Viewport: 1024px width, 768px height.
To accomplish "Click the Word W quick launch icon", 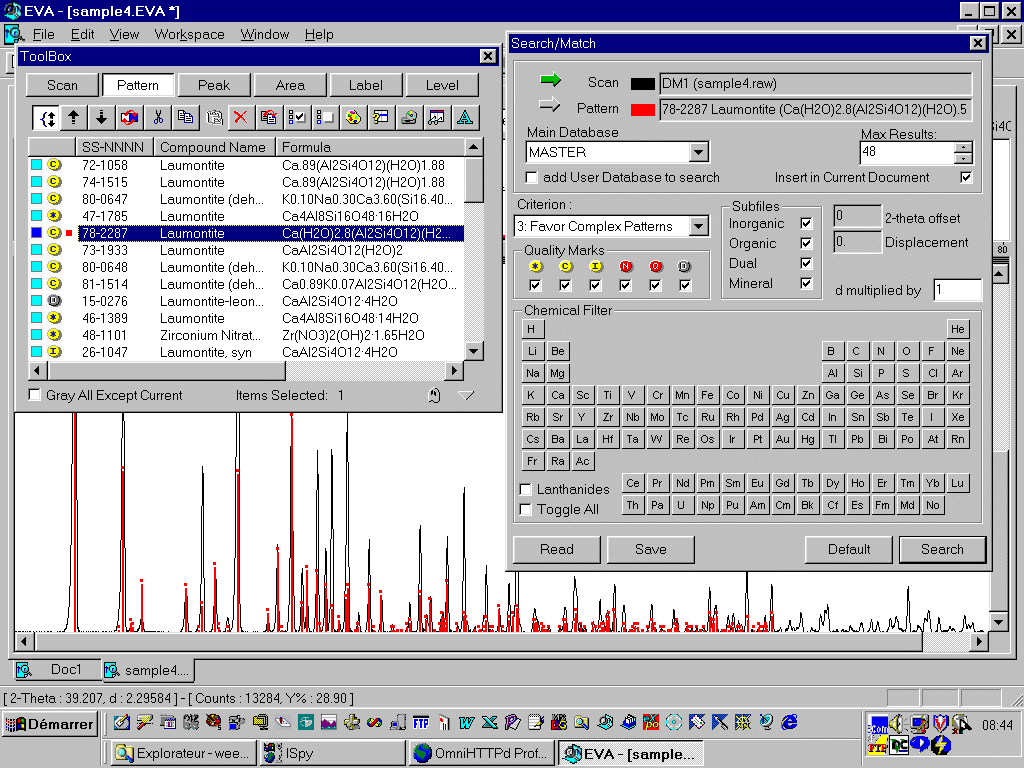I will [x=466, y=722].
